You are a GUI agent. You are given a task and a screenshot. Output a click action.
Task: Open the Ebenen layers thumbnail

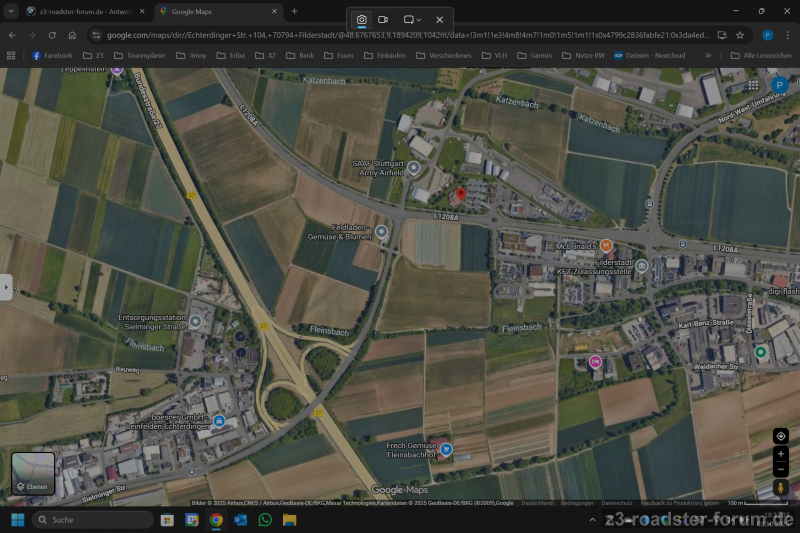[x=33, y=474]
